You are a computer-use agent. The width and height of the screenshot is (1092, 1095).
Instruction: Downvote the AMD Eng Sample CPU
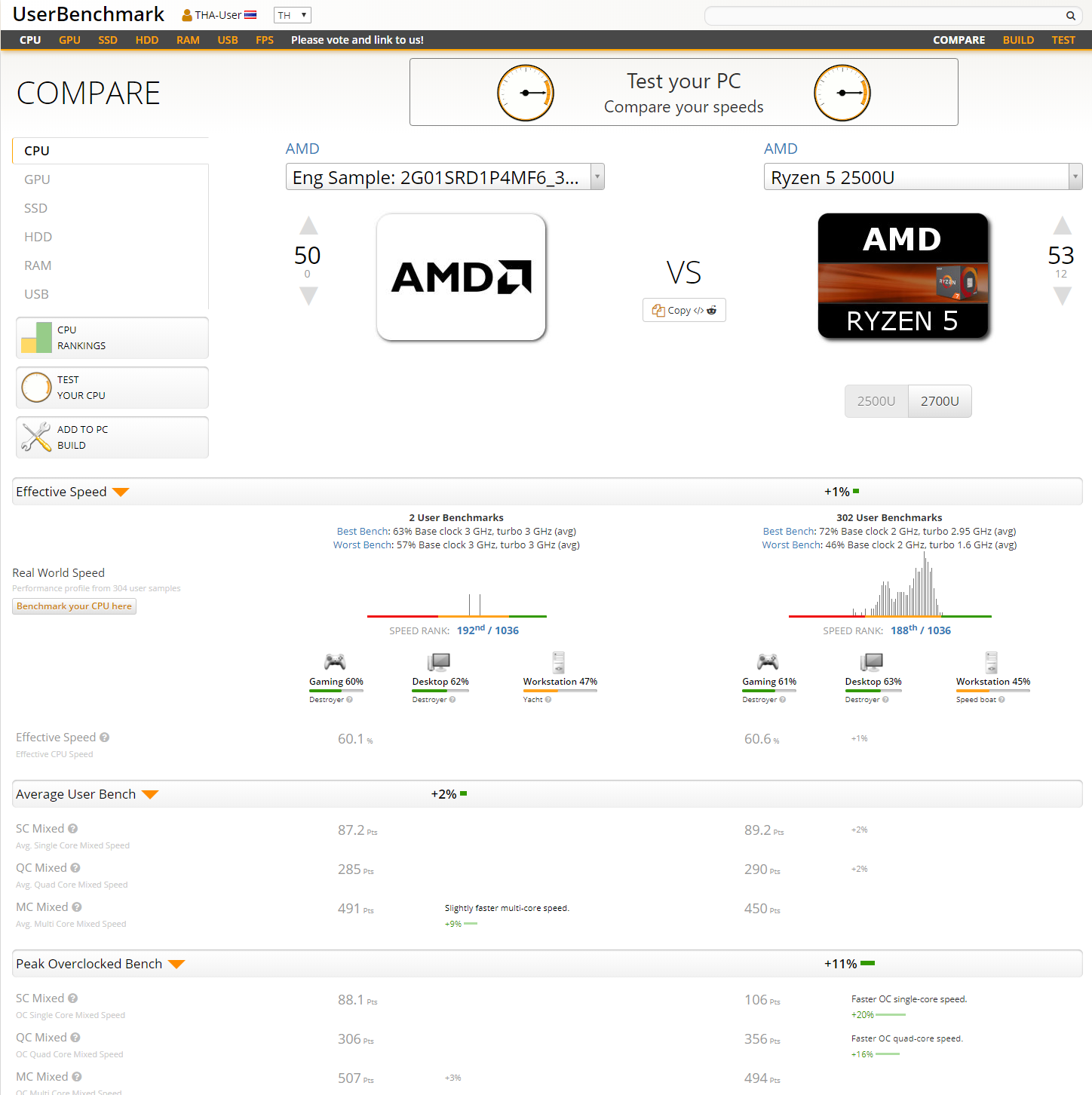pos(308,296)
